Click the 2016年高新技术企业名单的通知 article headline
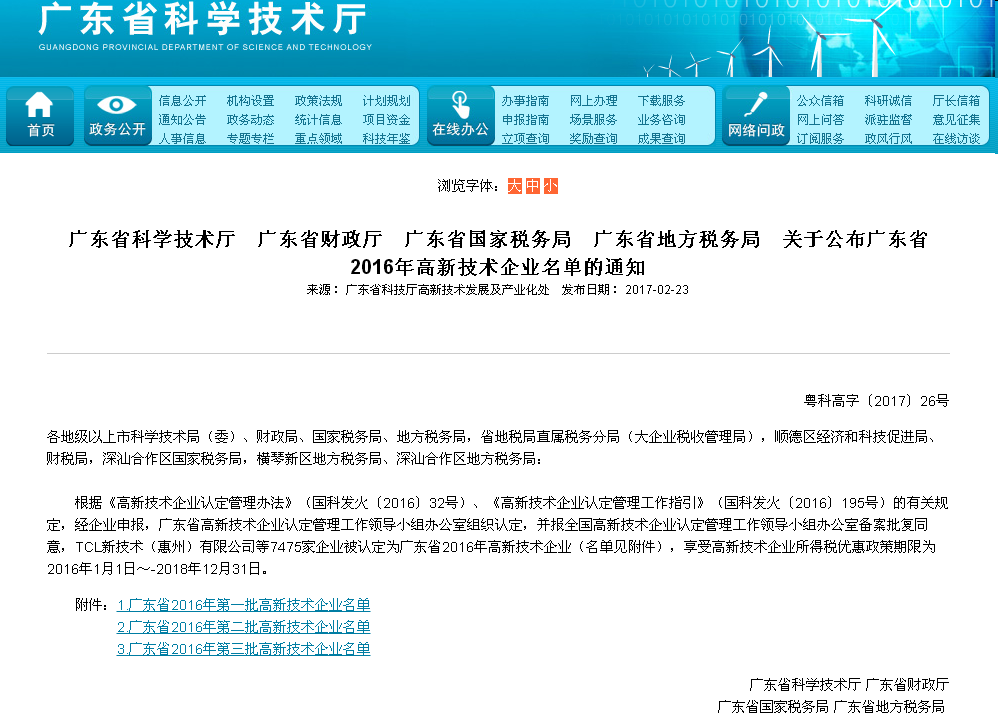The image size is (998, 715). 498,267
